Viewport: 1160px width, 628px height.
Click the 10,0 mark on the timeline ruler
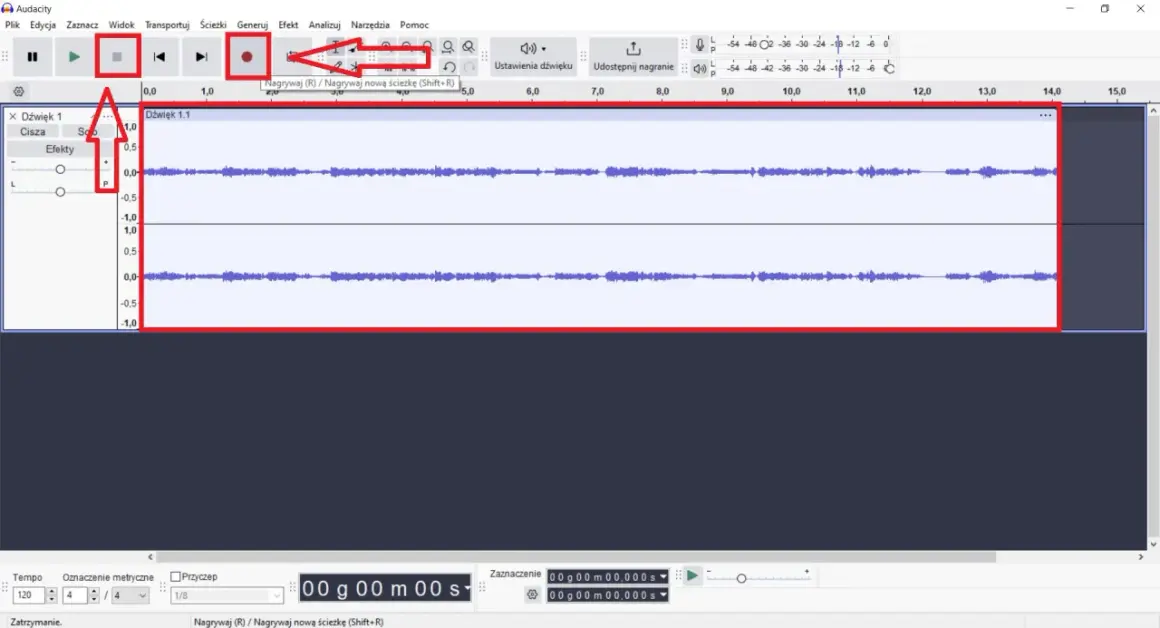pos(792,92)
